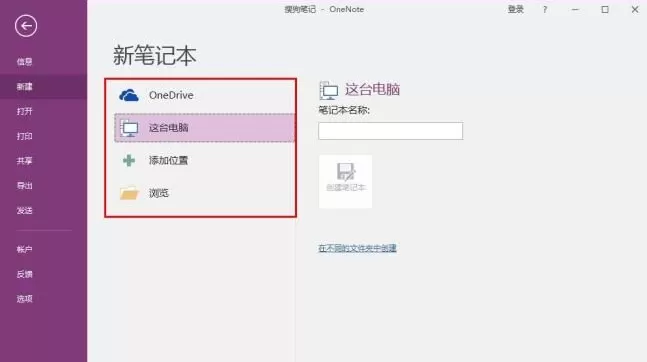Image resolution: width=647 pixels, height=362 pixels.
Task: Open the 信息 menu item
Action: coord(24,62)
